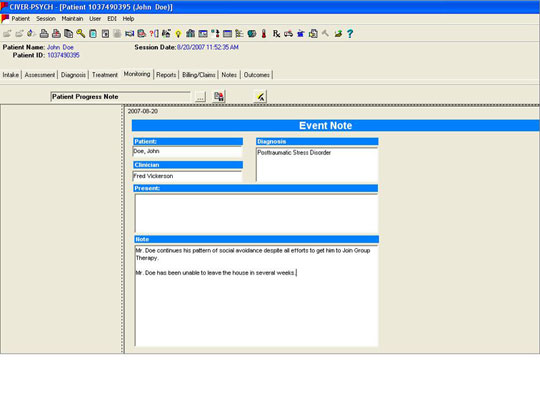
Task: Switch to the Outcomes tab
Action: (257, 75)
